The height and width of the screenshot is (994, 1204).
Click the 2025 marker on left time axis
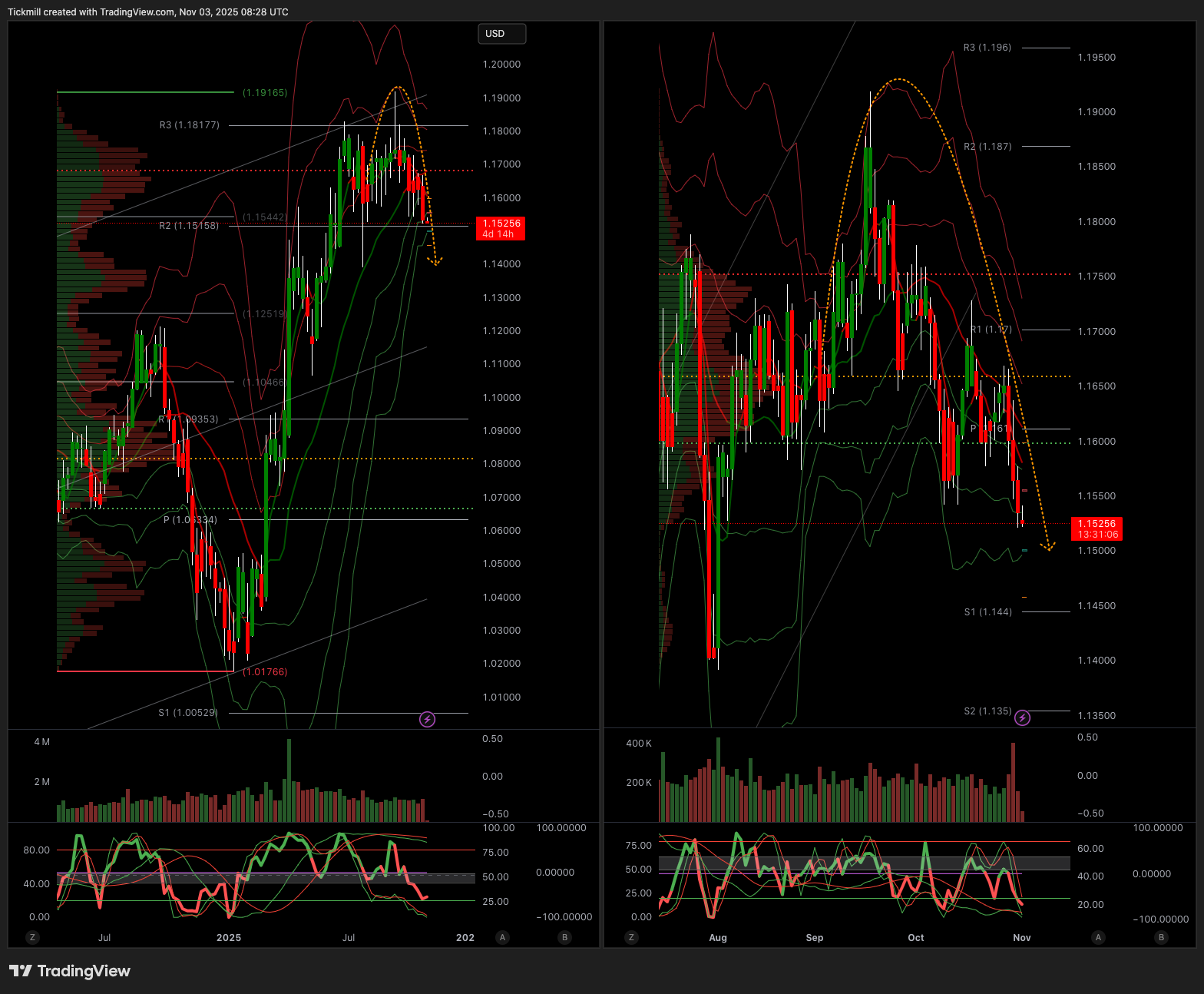click(x=229, y=938)
